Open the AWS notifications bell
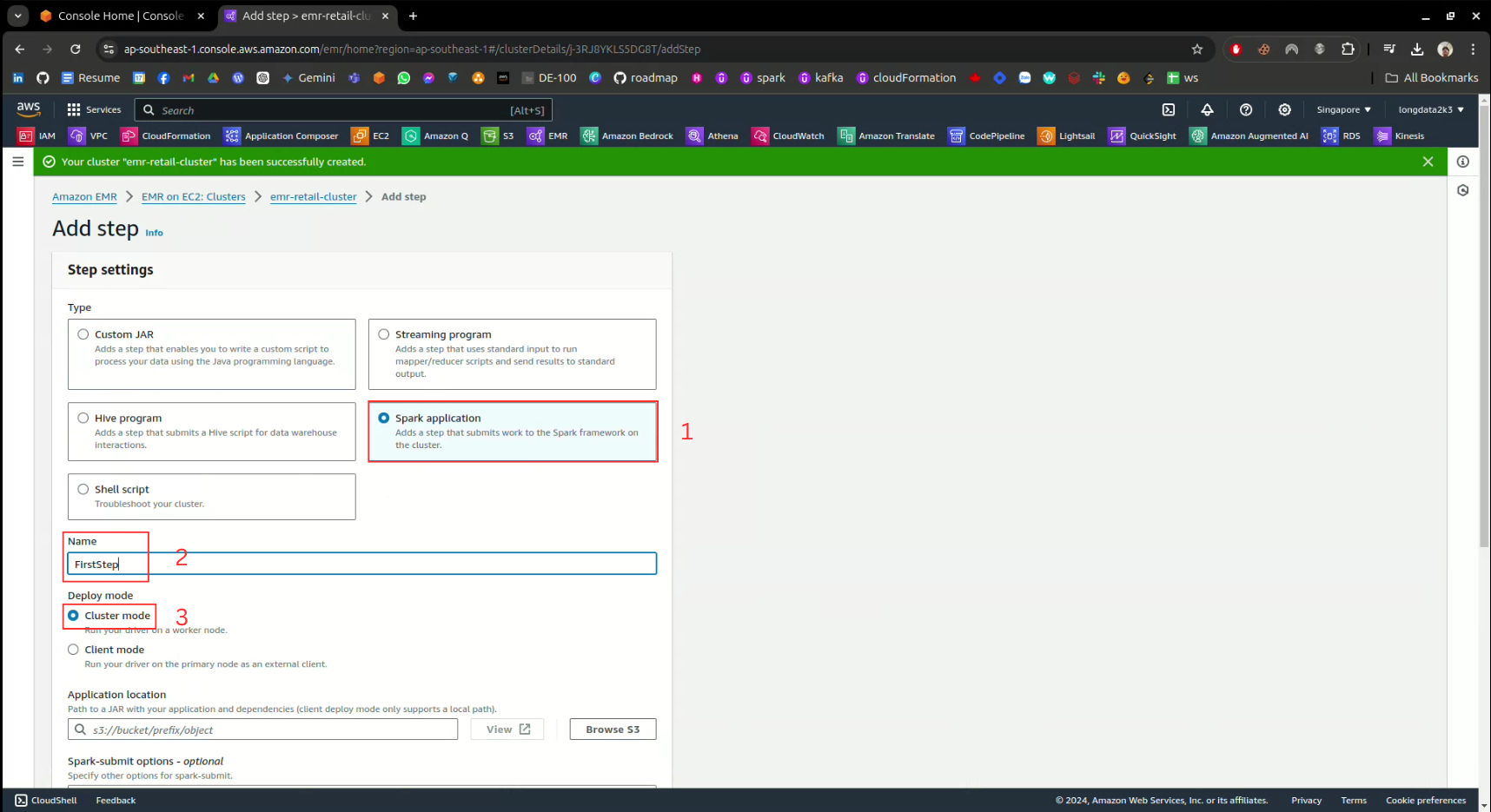Viewport: 1491px width, 812px height. coord(1207,109)
